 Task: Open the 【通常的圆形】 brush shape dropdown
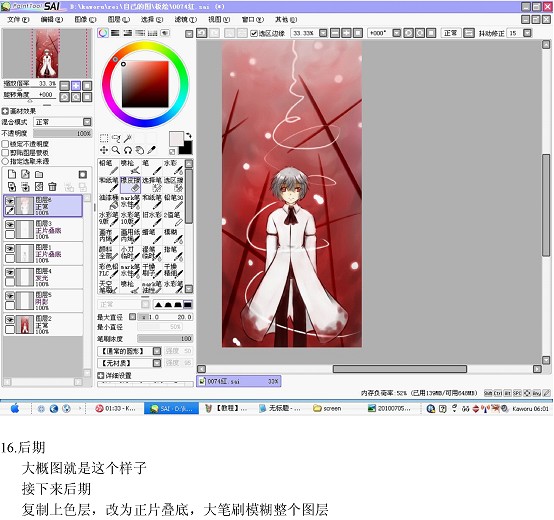[157, 351]
